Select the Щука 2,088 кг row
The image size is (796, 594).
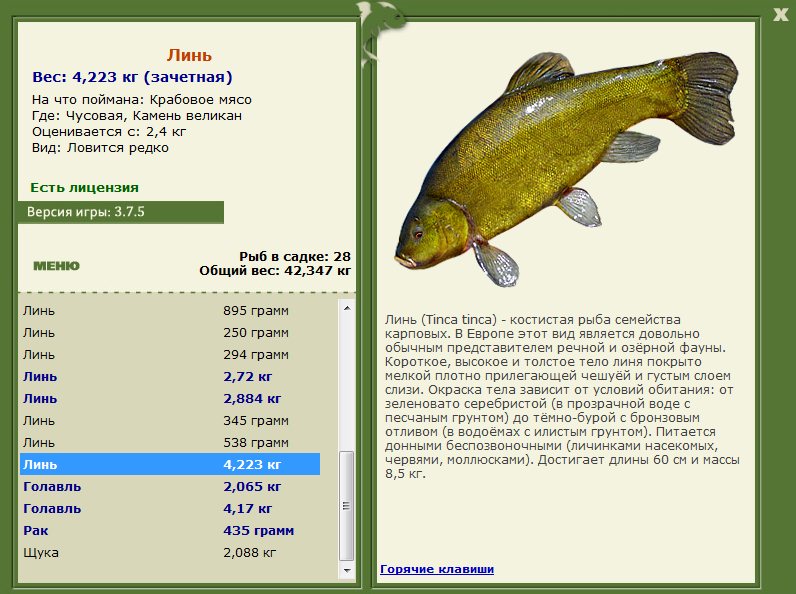tap(170, 552)
